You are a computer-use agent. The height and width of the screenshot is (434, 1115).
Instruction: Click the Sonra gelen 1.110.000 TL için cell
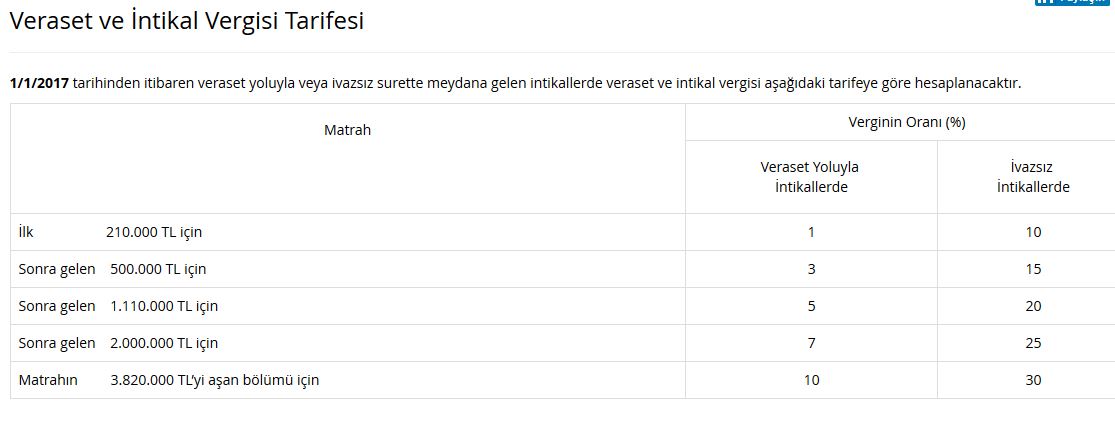(348, 306)
